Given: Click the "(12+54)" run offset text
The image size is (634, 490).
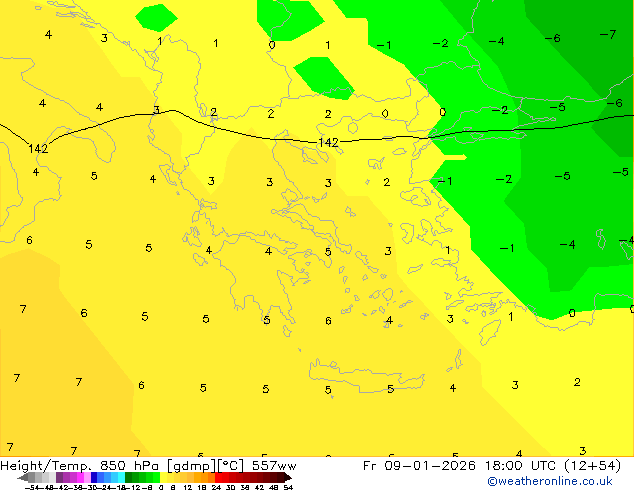Looking at the screenshot, I should click(x=592, y=466).
